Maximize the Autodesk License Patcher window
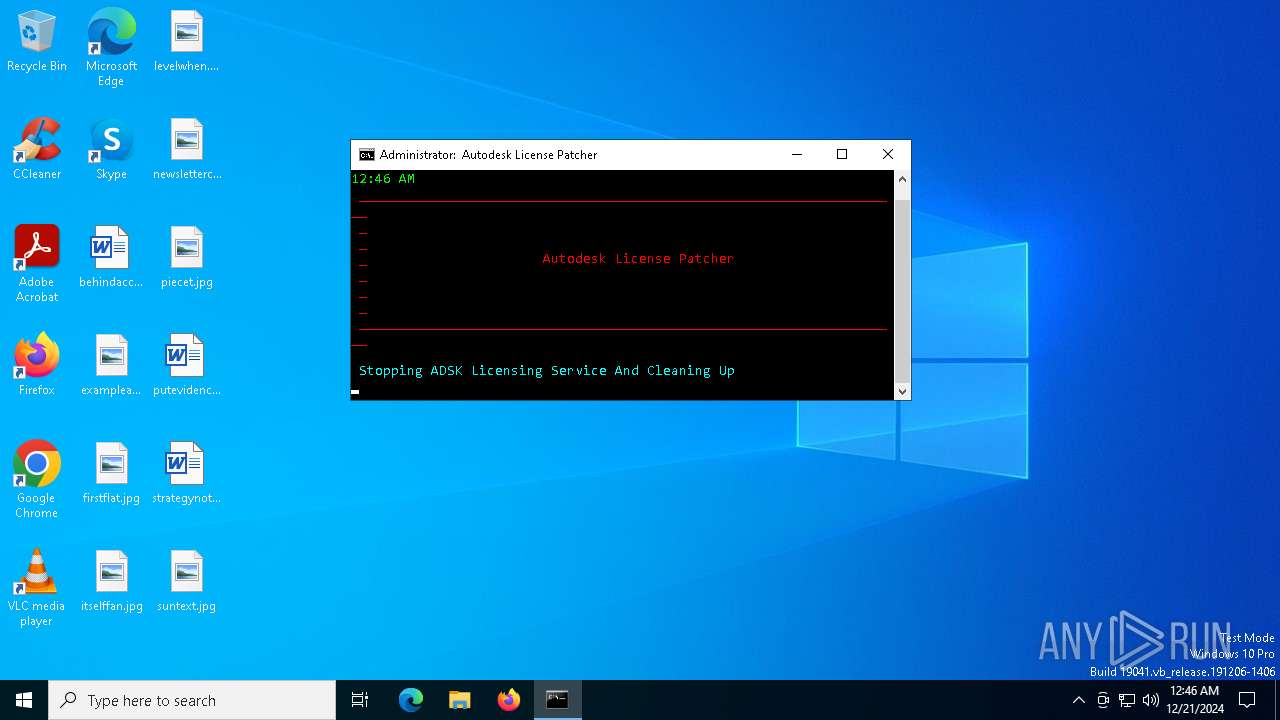 (x=842, y=155)
